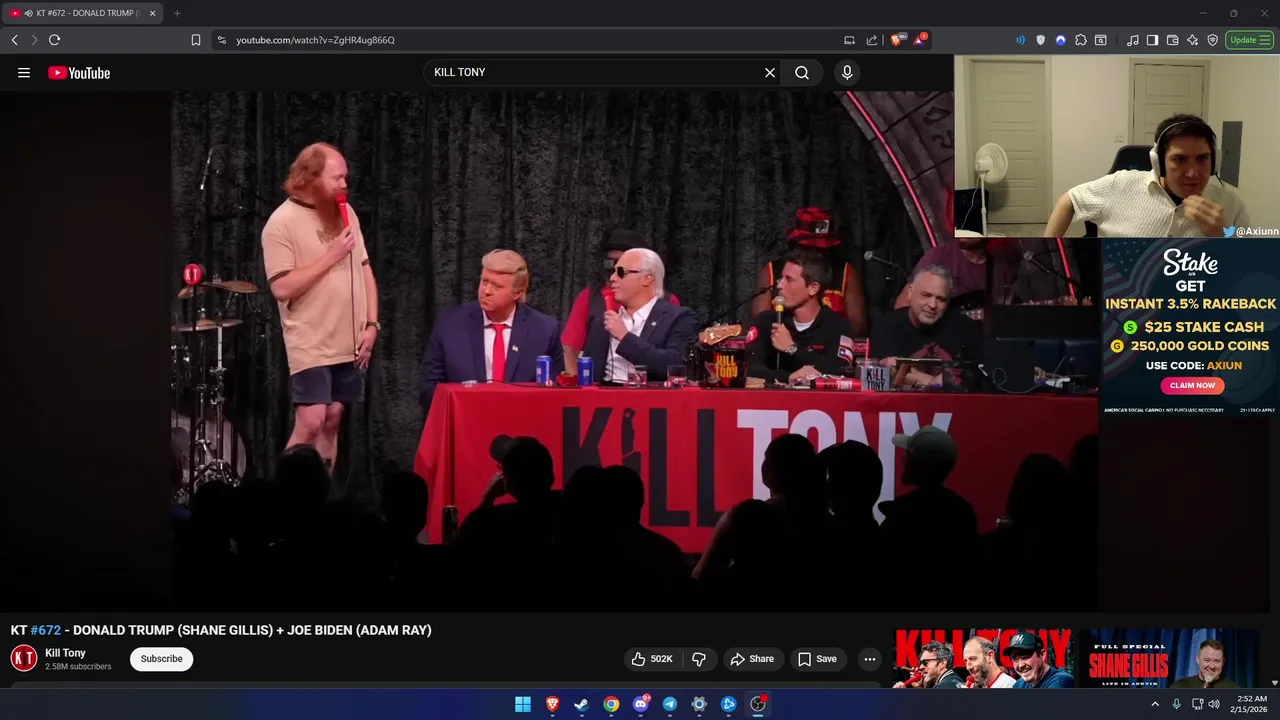Screen dimensions: 1280x720
Task: Open Brave Rewards triangle icon
Action: click(920, 40)
